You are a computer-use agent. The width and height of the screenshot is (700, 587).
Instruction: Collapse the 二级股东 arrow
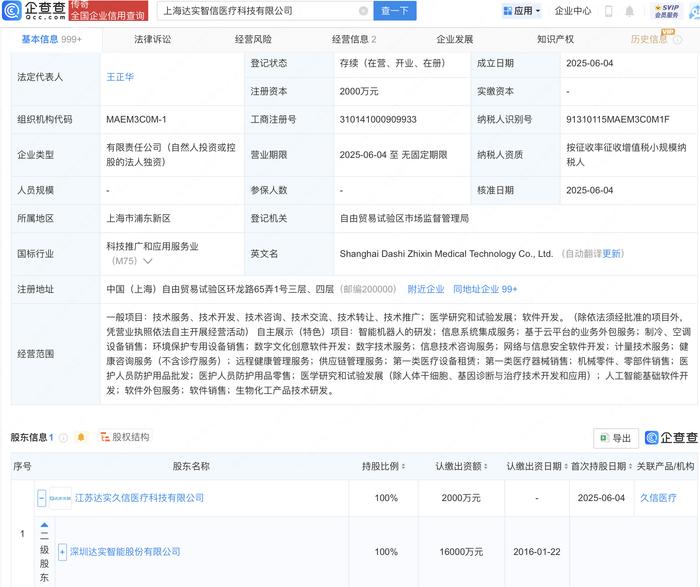coord(44,525)
